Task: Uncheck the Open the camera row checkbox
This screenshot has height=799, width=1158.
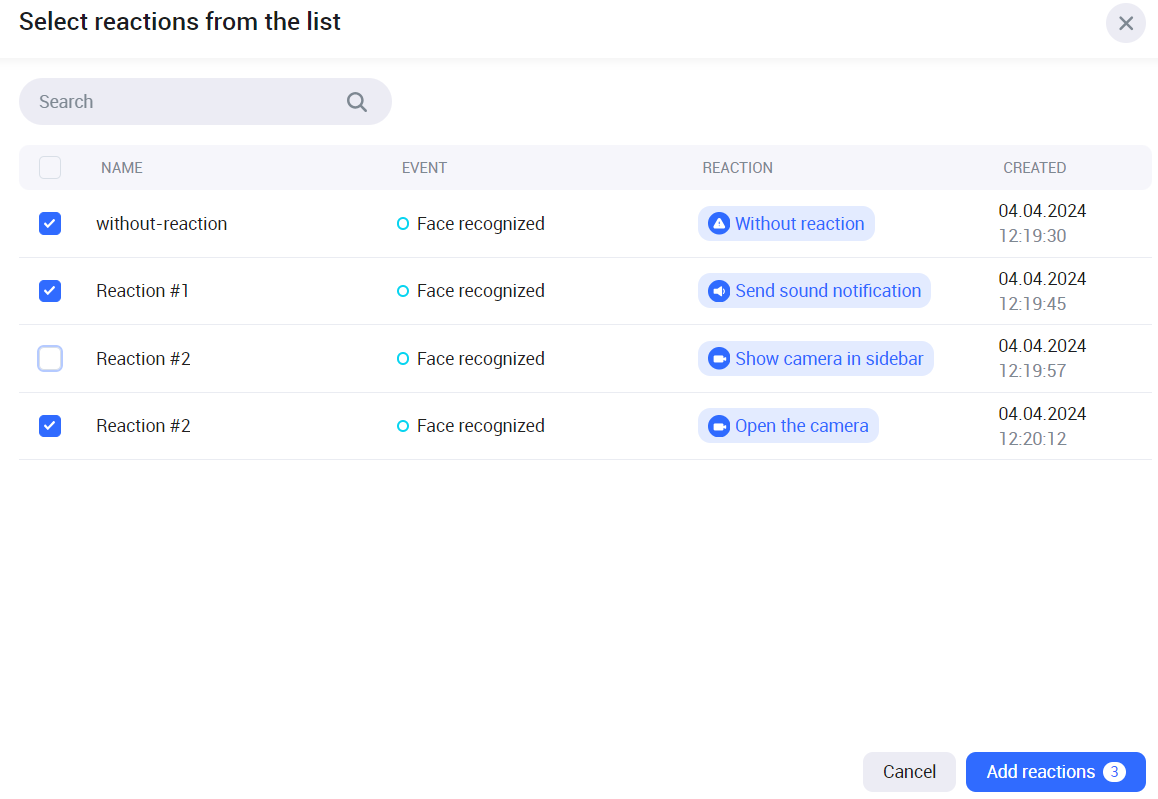Action: (x=50, y=426)
